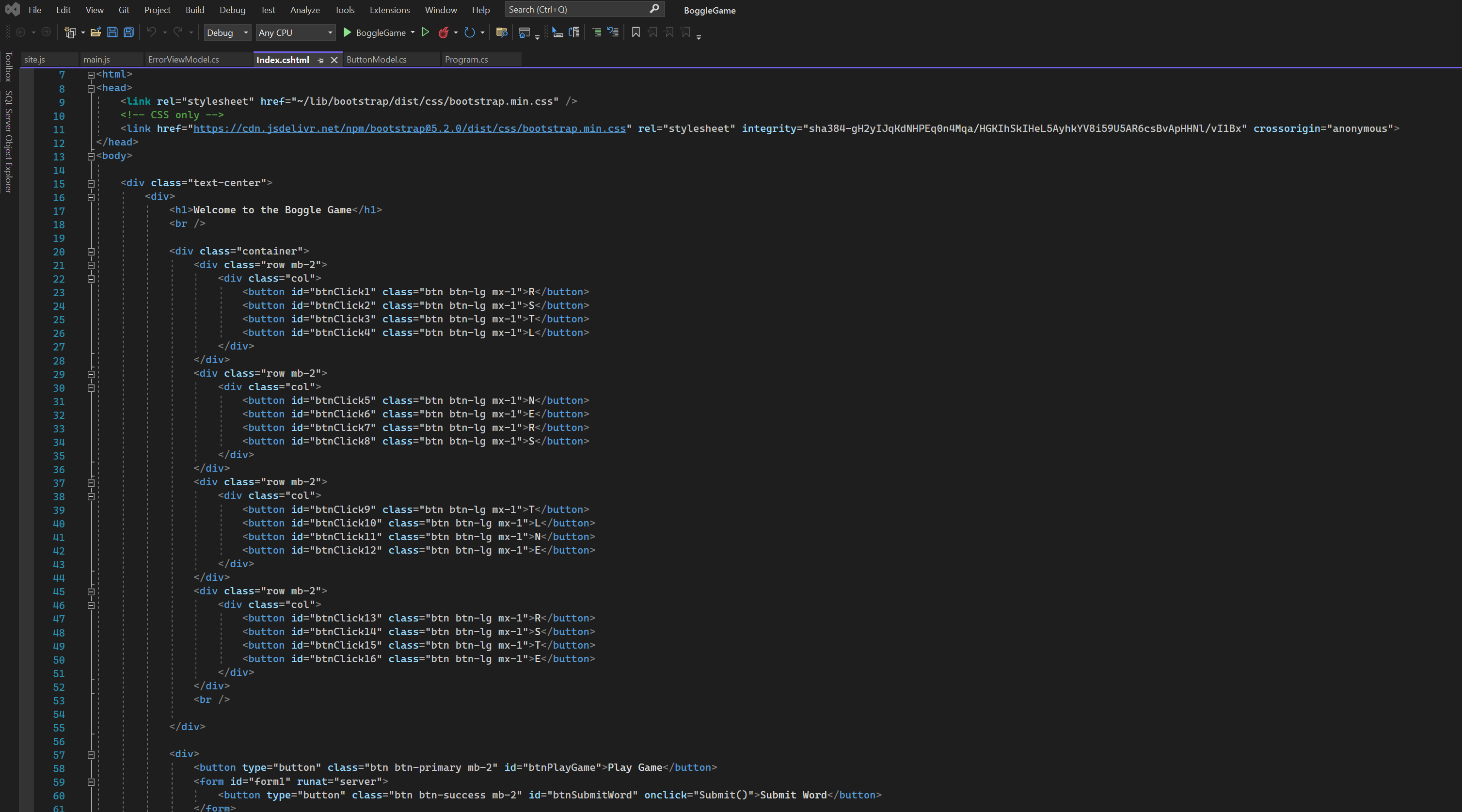This screenshot has height=812, width=1462.
Task: Click the Undo arrow icon
Action: (152, 32)
